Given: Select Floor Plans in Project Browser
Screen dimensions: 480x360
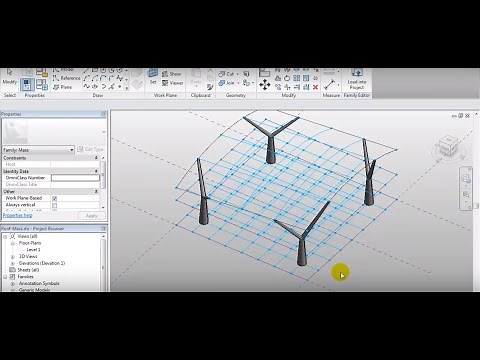Looking at the screenshot, I should coord(30,243).
